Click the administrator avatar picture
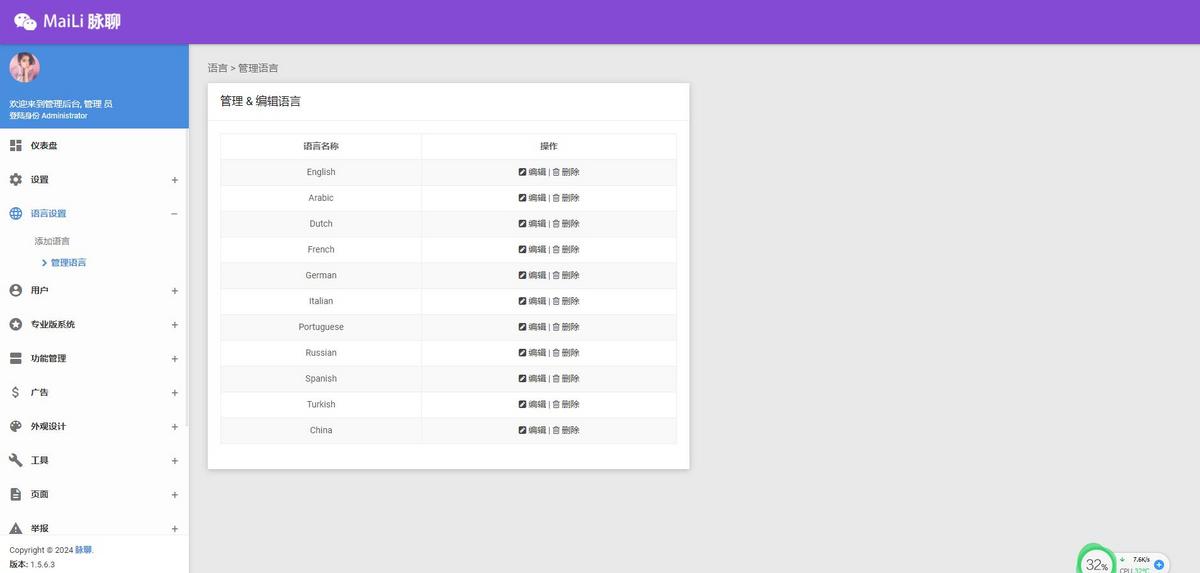Screen dimensions: 1200x573 [x=24, y=68]
